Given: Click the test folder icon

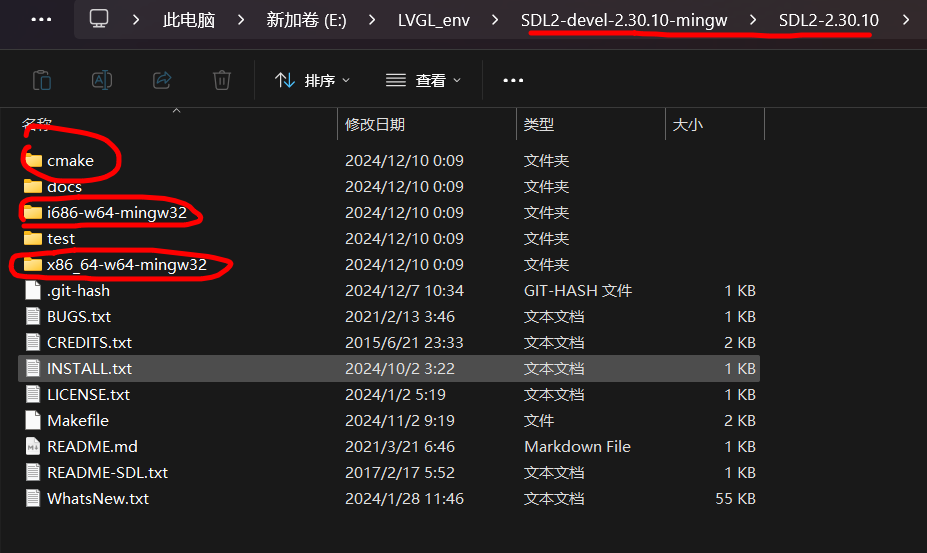Looking at the screenshot, I should [33, 238].
